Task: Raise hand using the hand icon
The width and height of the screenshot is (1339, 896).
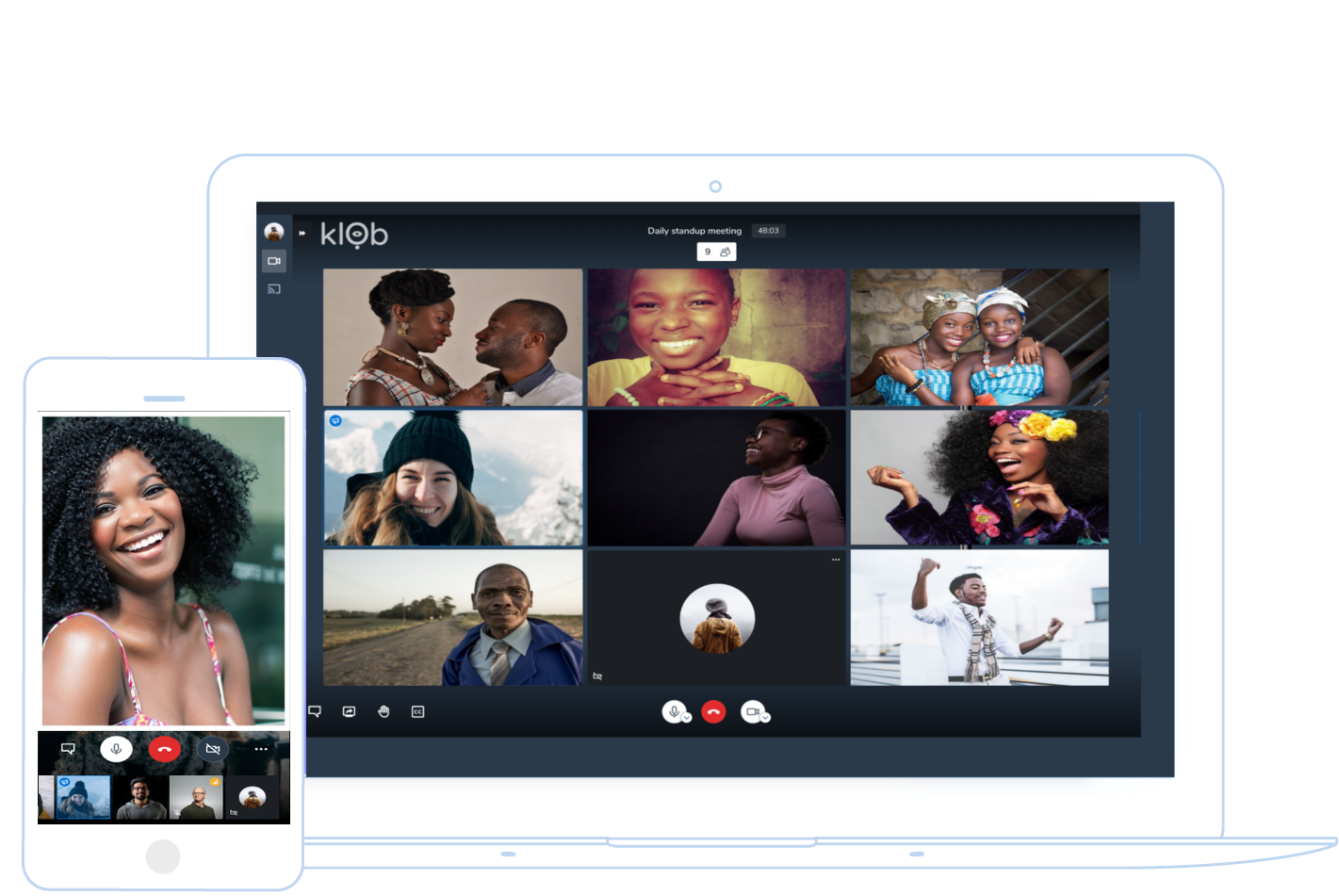Action: coord(384,711)
